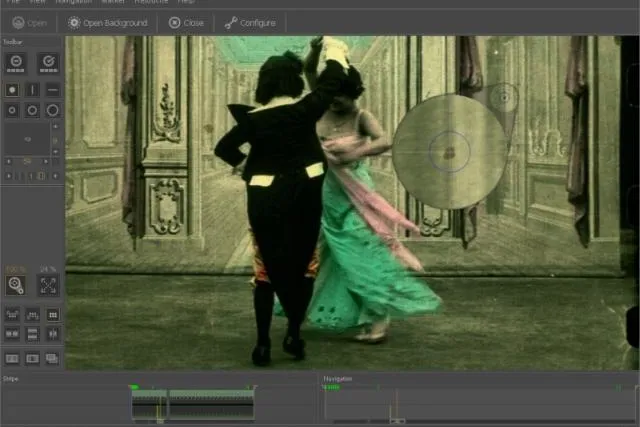Click the Close toolbar button
640x427 pixels.
coord(186,23)
